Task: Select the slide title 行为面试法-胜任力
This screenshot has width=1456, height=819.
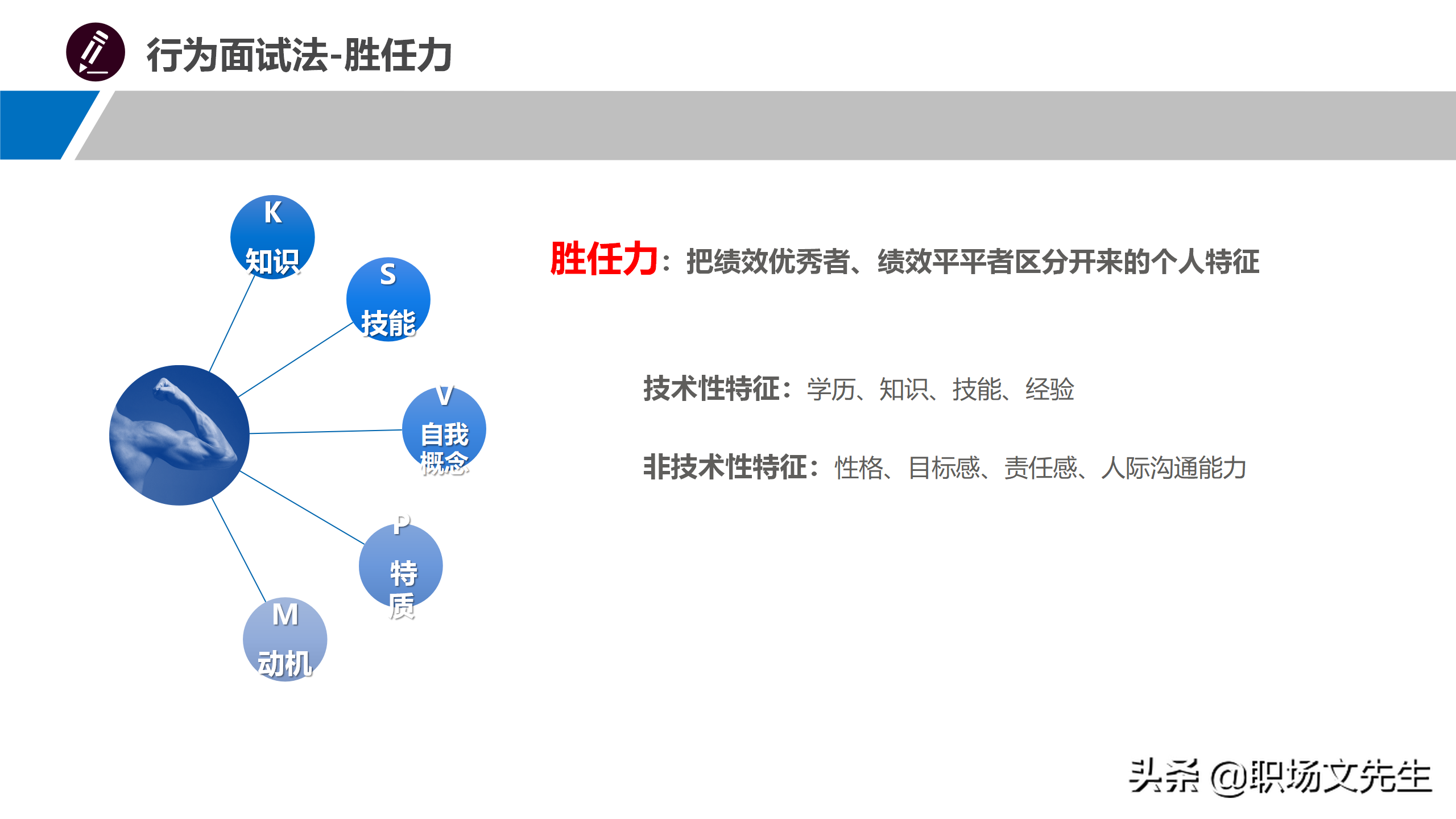Action: [299, 55]
